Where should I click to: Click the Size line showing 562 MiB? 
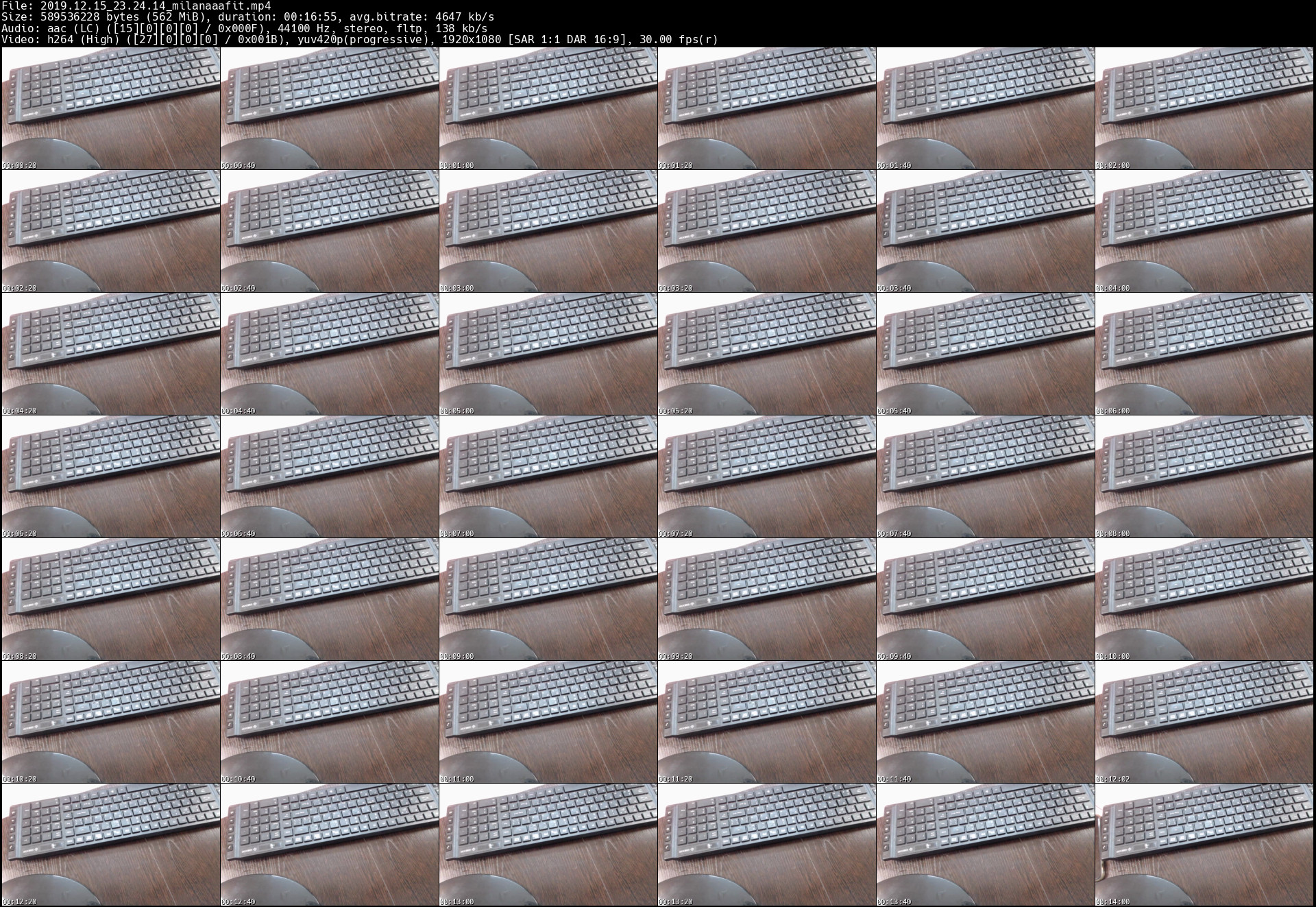[247, 16]
